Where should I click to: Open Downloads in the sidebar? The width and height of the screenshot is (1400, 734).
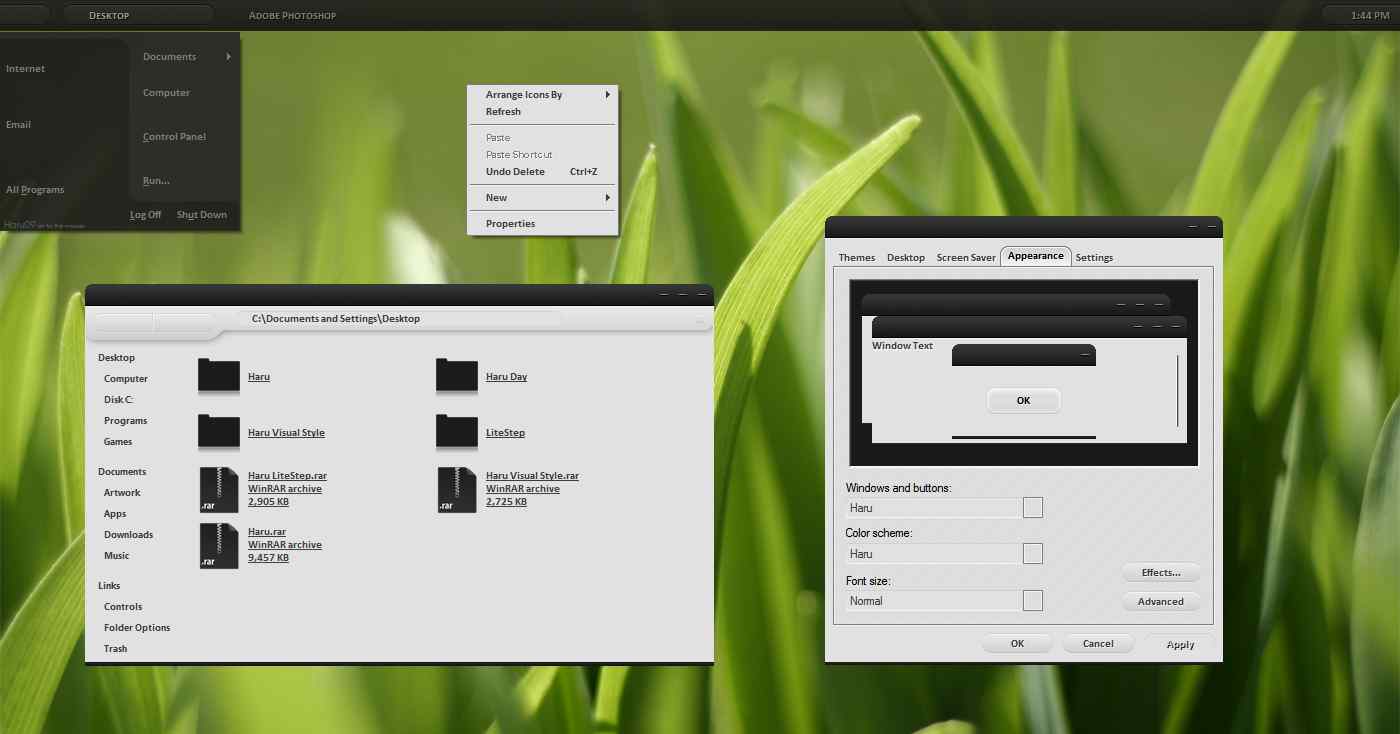(129, 535)
